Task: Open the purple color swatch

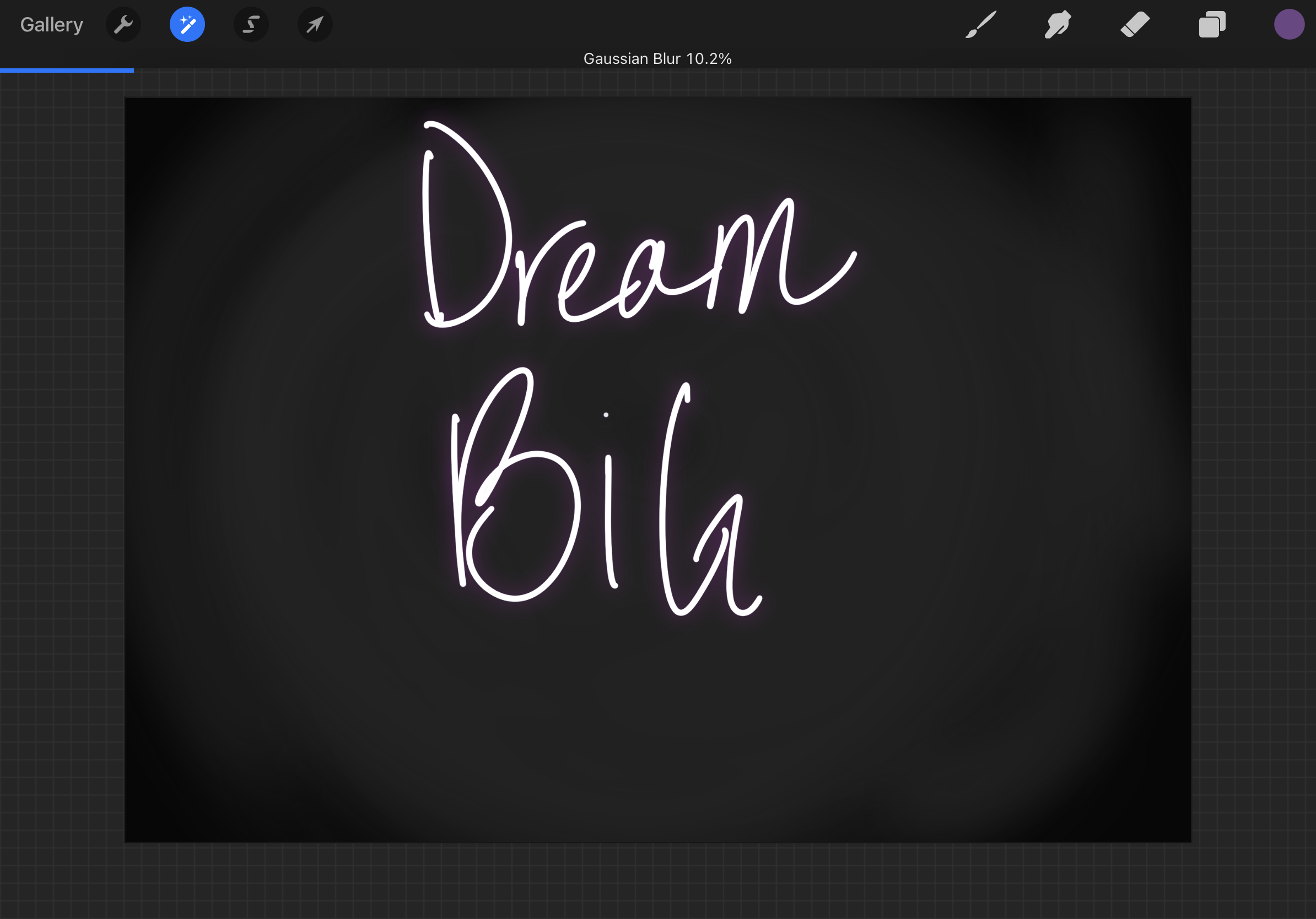Action: pyautogui.click(x=1289, y=25)
